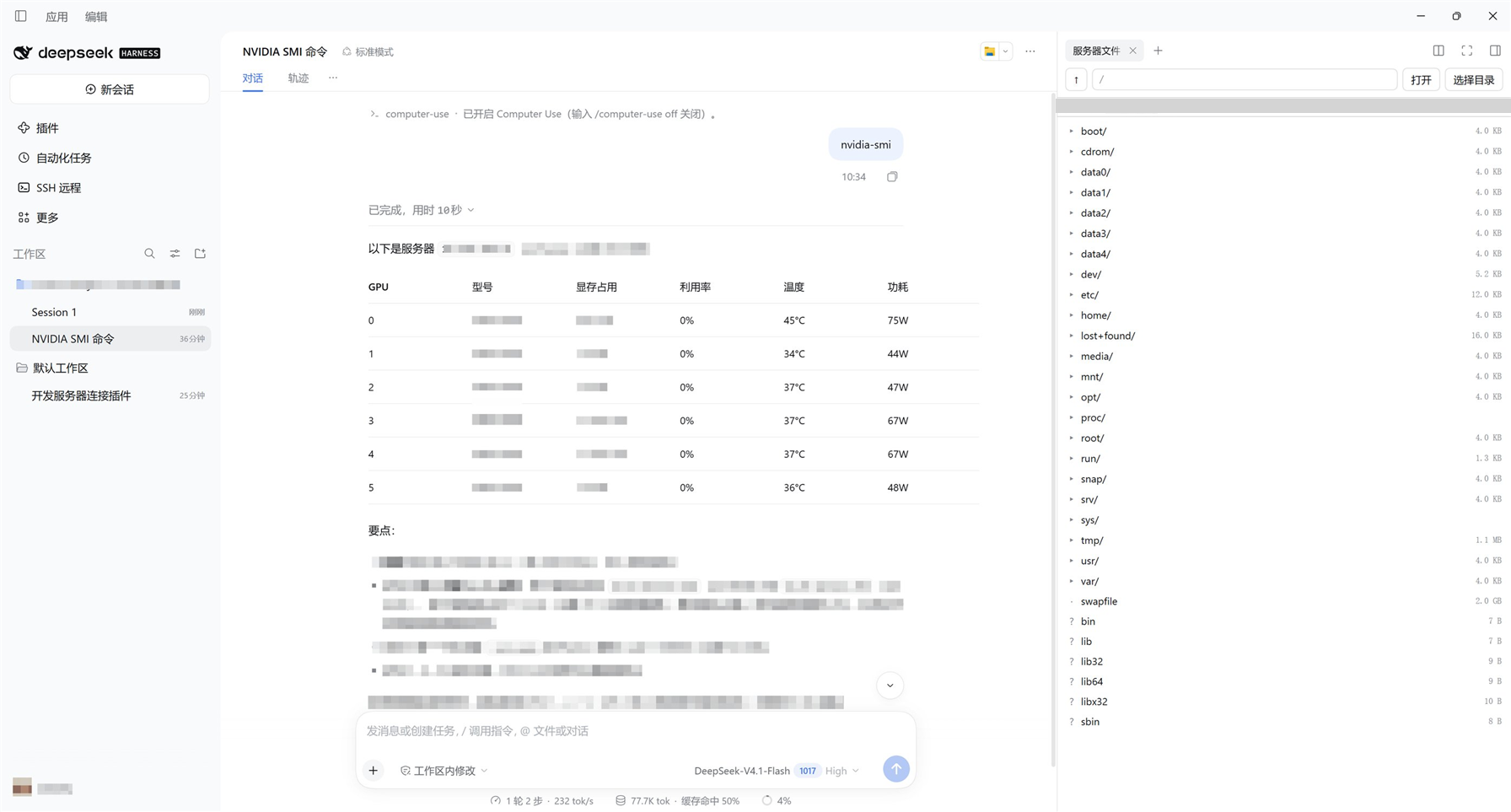Image resolution: width=1511 pixels, height=812 pixels.
Task: Switch to 对话 tab
Action: [253, 78]
